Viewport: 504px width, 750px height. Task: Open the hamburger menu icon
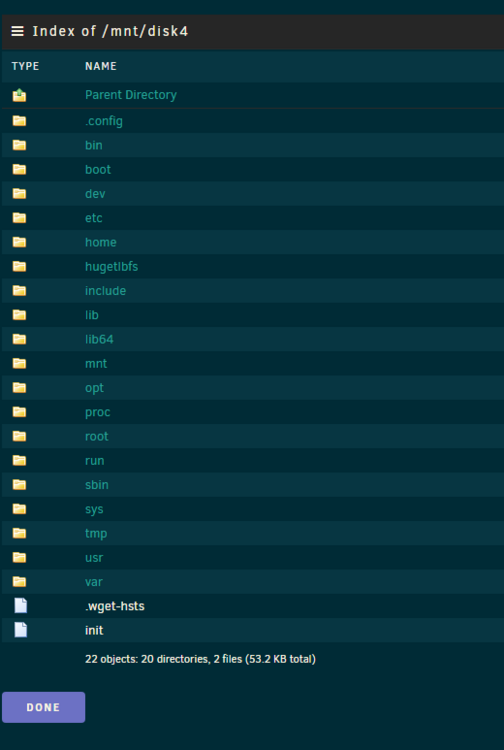tap(18, 31)
